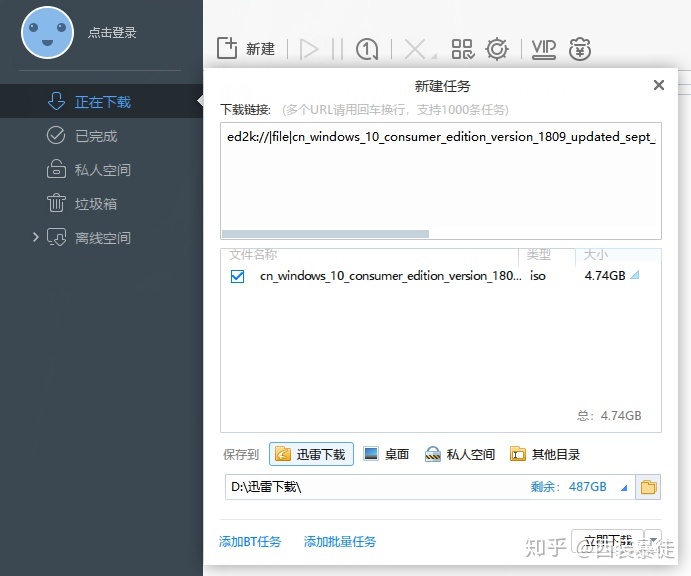Screen dimensions: 691x576
Task: Expand the 离线空间 tree arrow
Action: click(36, 237)
